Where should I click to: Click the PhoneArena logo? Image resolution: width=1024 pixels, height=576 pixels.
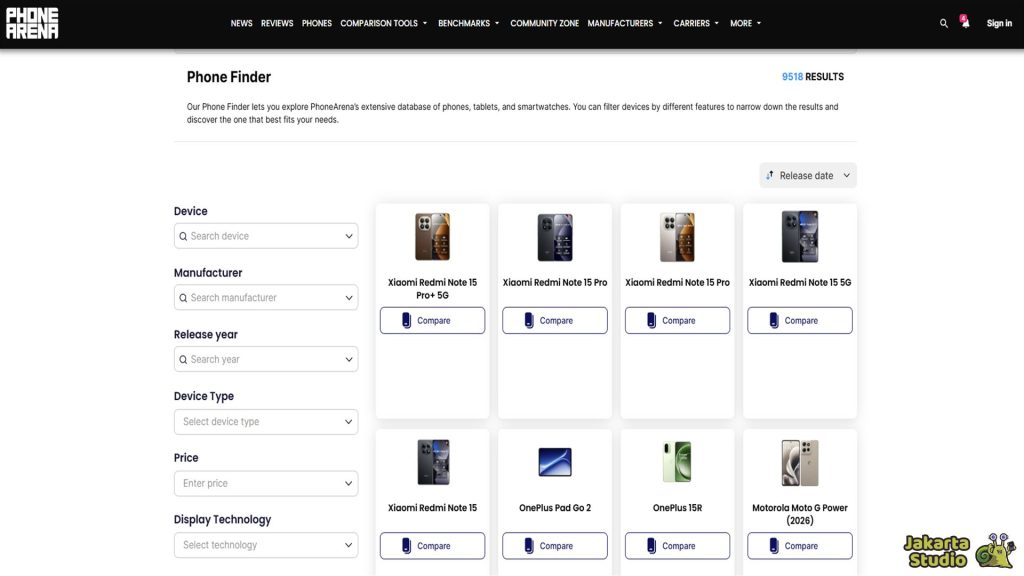(x=32, y=23)
